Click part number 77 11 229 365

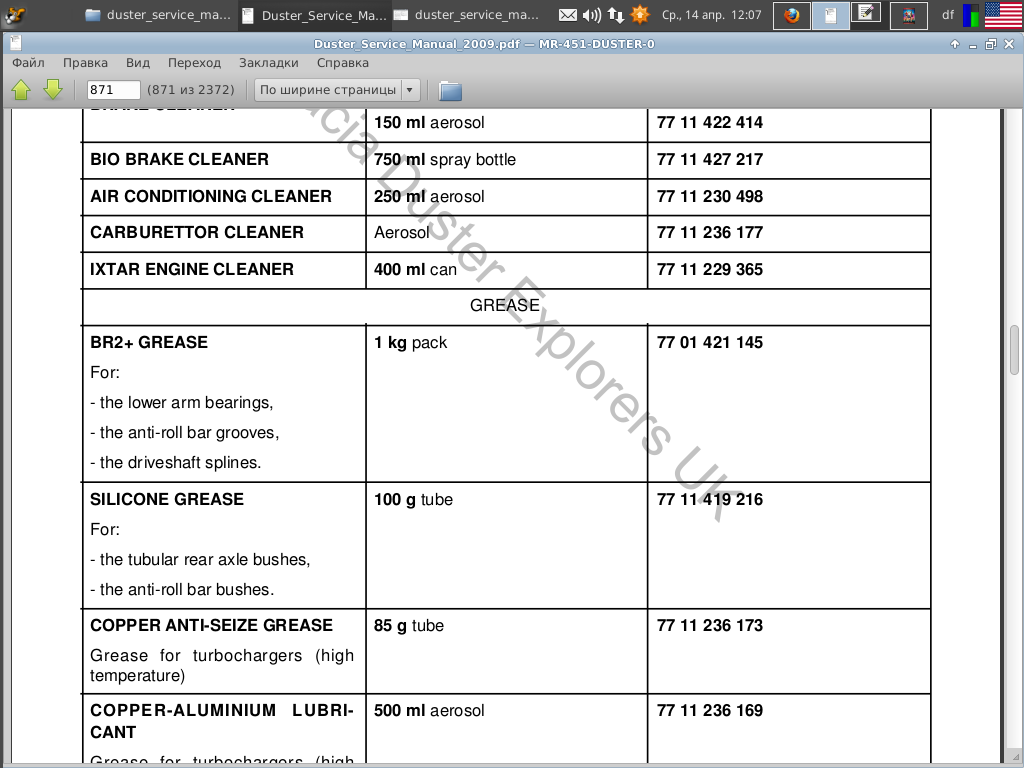(x=710, y=270)
